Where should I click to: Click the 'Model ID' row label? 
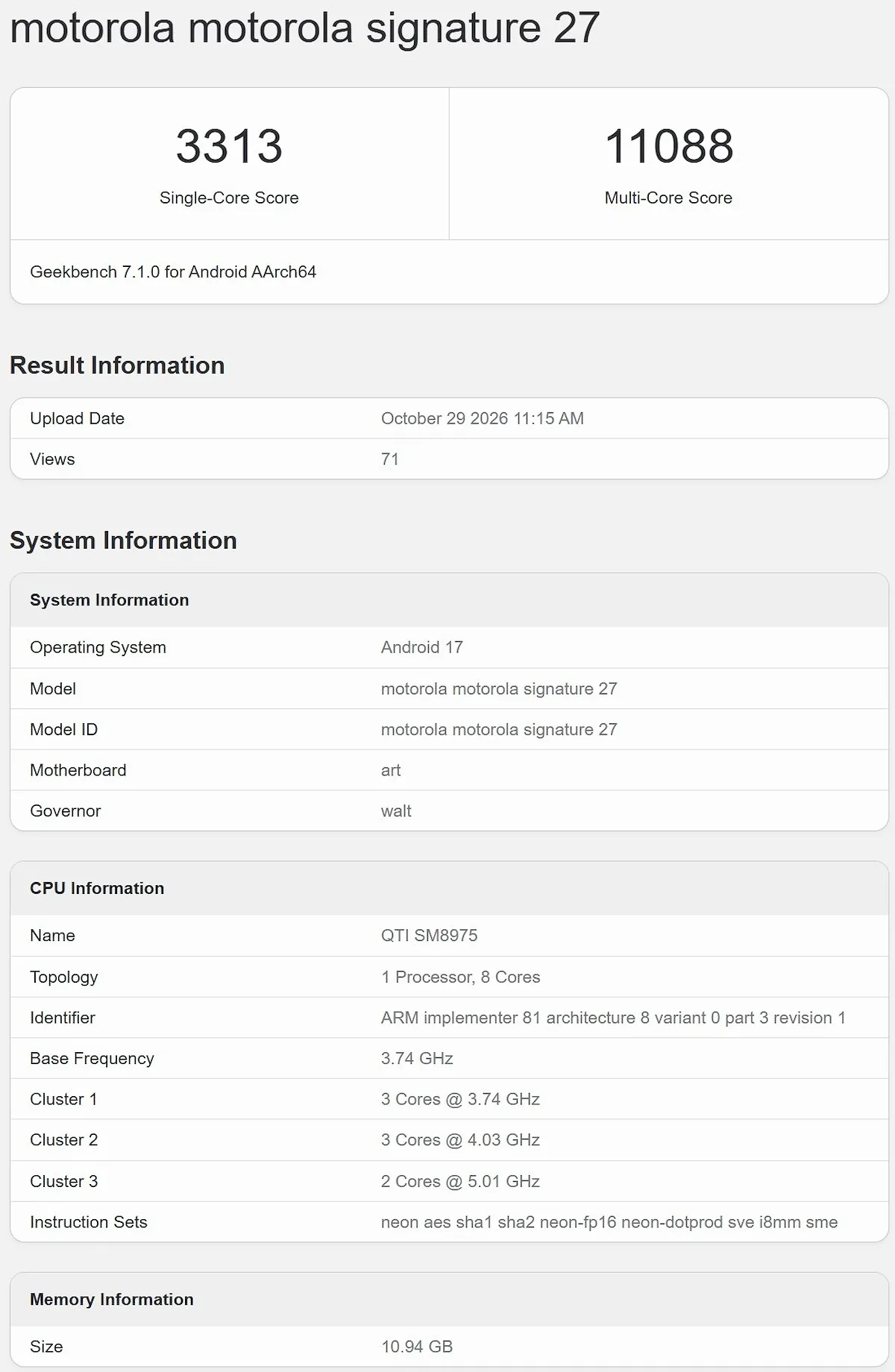63,729
